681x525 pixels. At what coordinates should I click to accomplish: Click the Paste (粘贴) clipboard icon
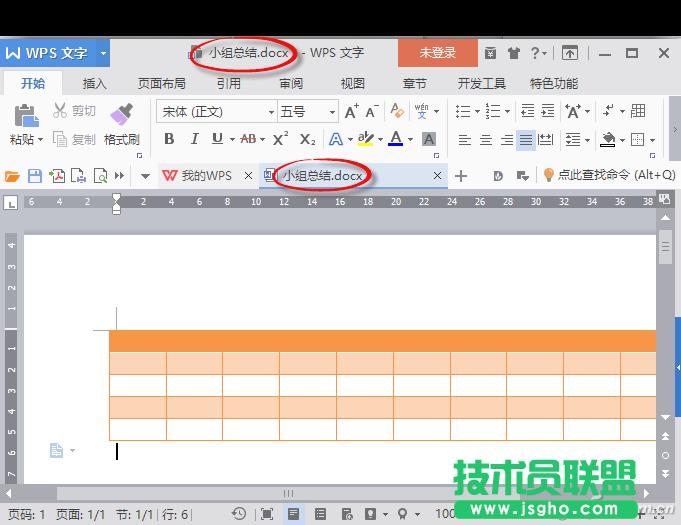click(x=22, y=114)
